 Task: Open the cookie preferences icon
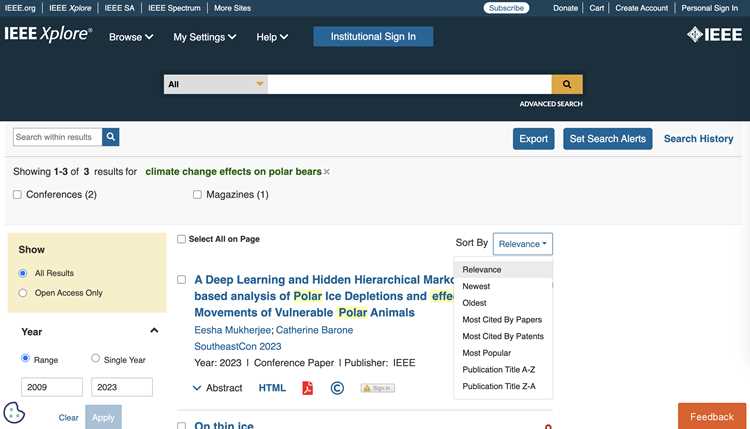pos(14,413)
